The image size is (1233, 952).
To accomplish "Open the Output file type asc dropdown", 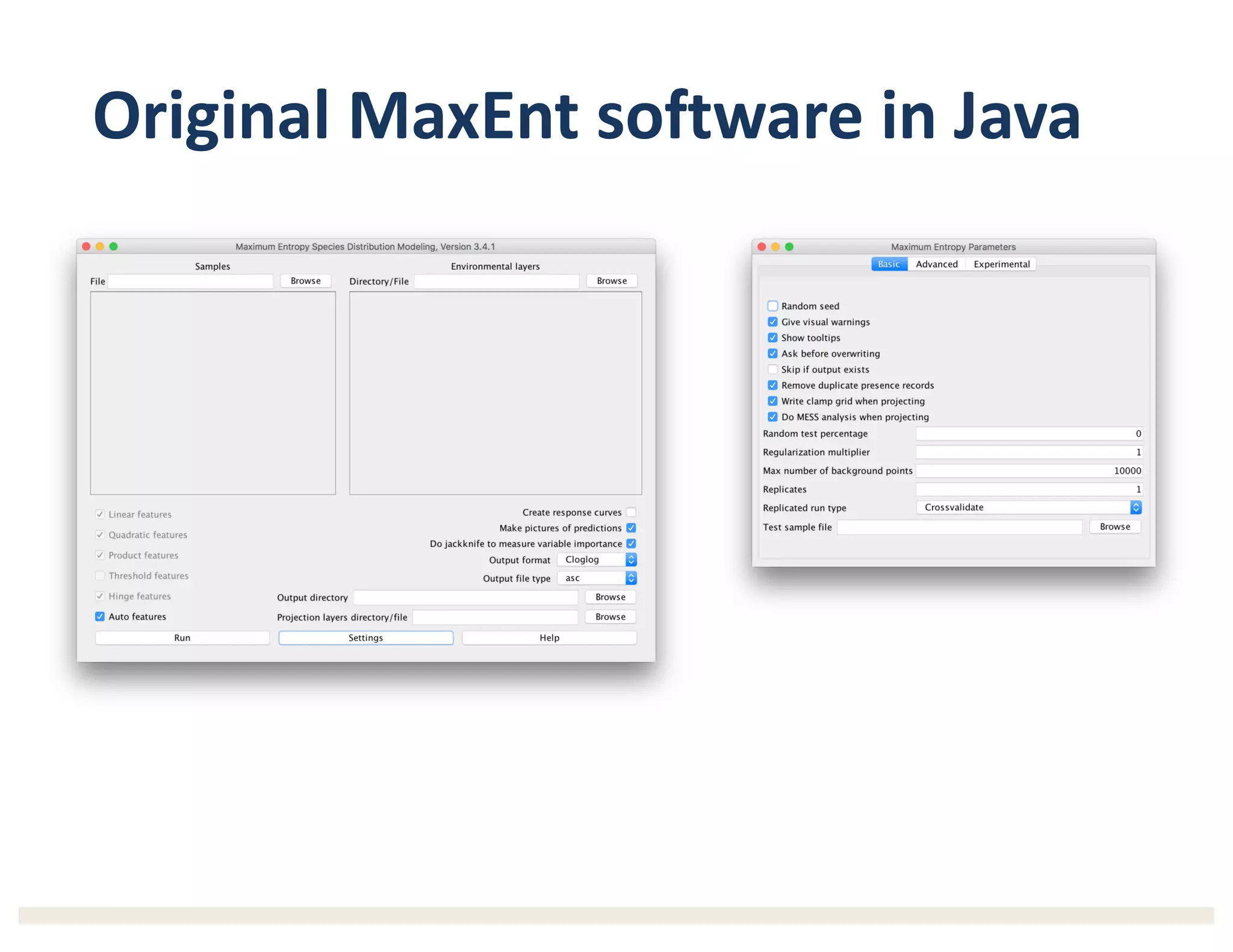I will [597, 578].
